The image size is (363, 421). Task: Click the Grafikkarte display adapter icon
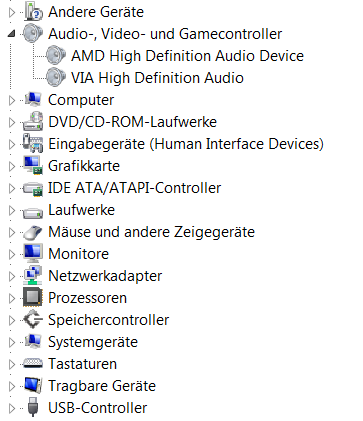tap(33, 166)
